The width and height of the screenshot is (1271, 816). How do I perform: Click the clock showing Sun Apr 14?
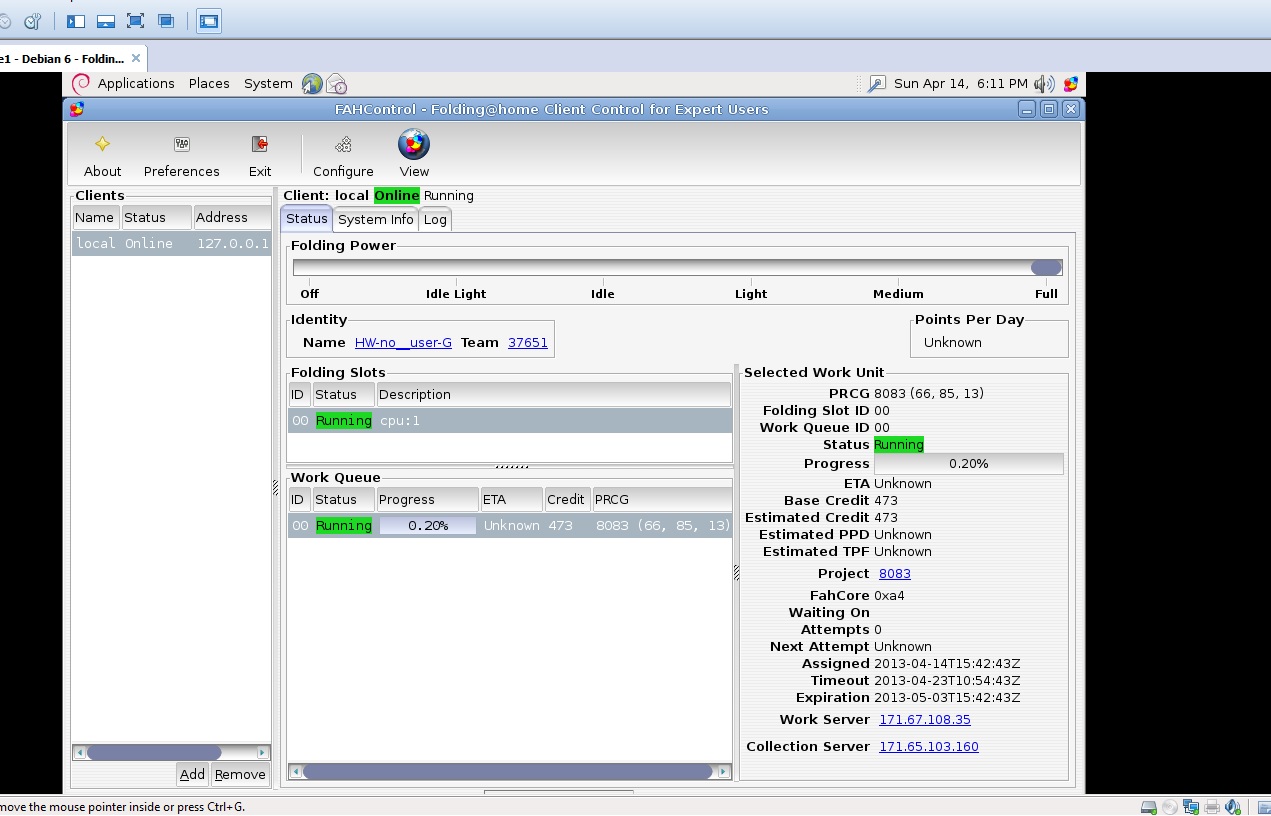pyautogui.click(x=961, y=84)
